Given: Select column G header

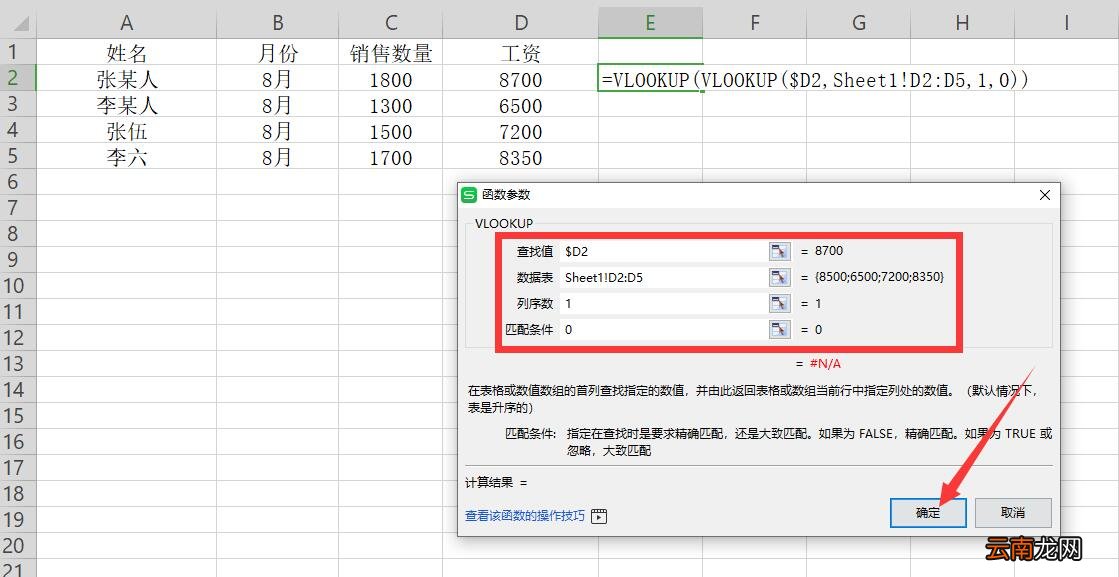Looking at the screenshot, I should (x=859, y=23).
